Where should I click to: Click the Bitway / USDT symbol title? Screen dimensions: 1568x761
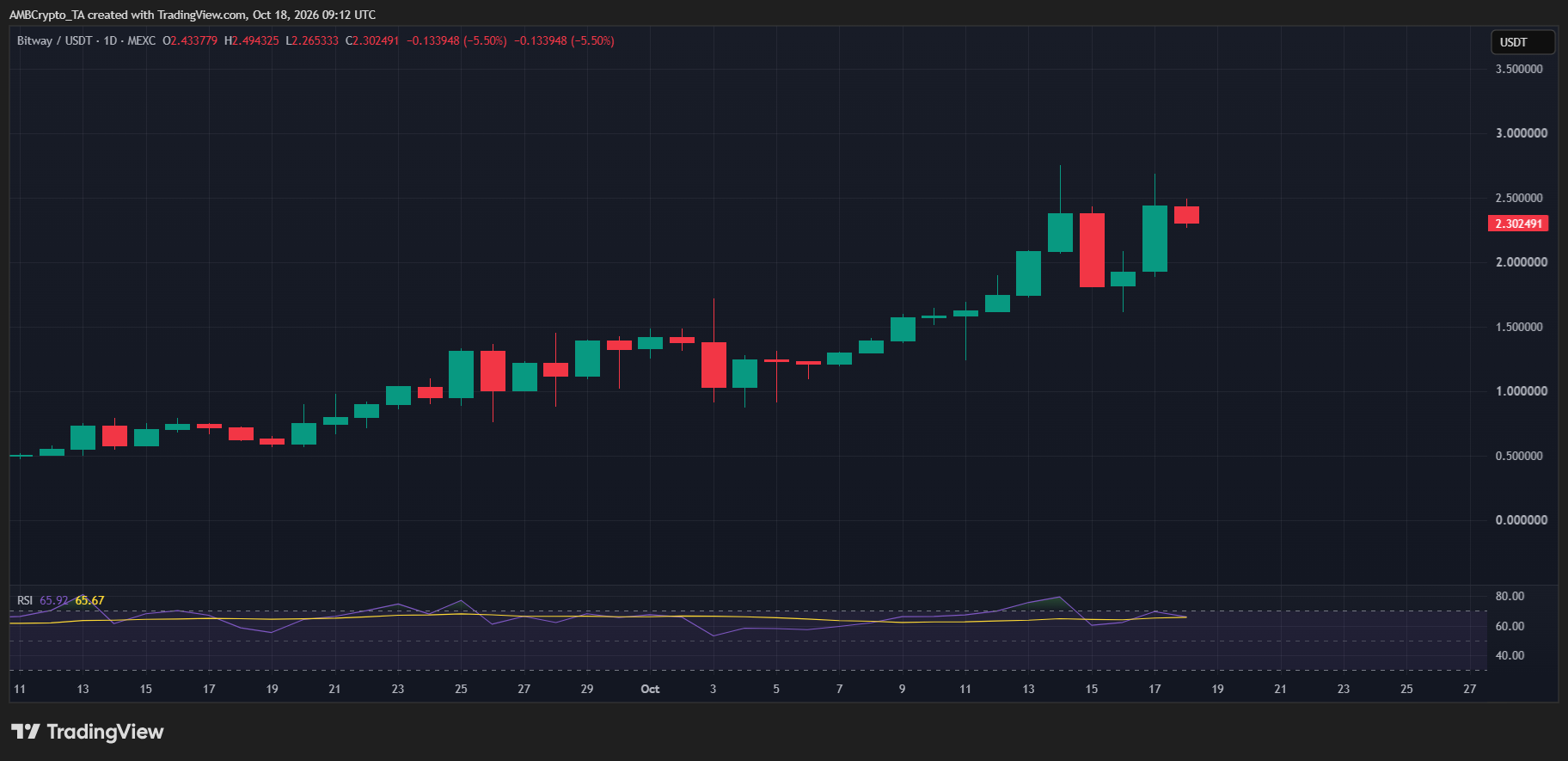[54, 40]
